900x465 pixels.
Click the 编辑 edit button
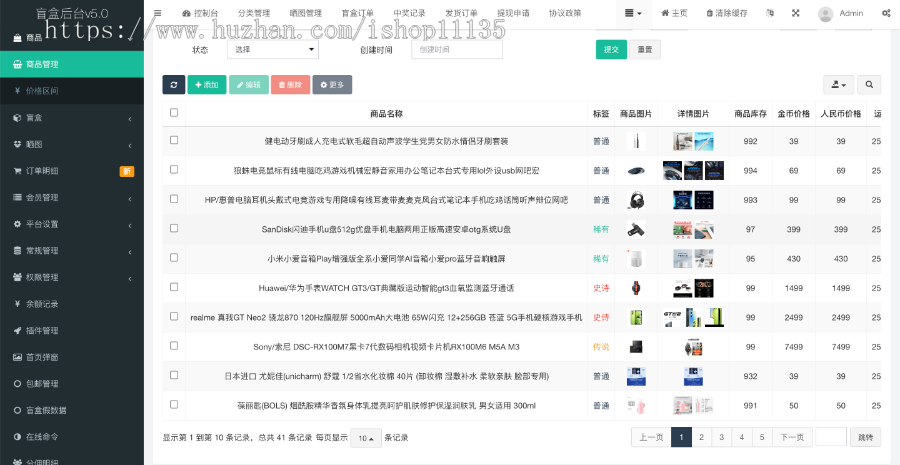[x=249, y=84]
